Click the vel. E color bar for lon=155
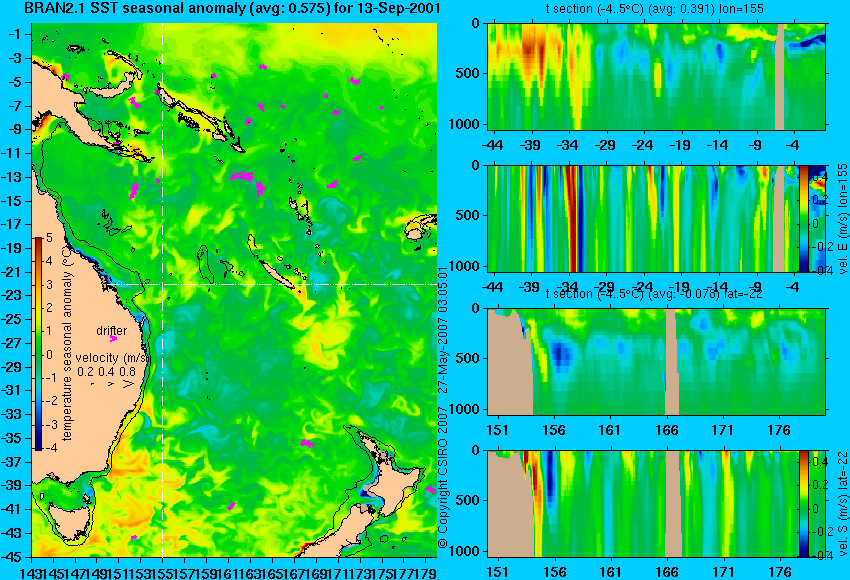Viewport: 850px width, 580px height. tap(803, 218)
